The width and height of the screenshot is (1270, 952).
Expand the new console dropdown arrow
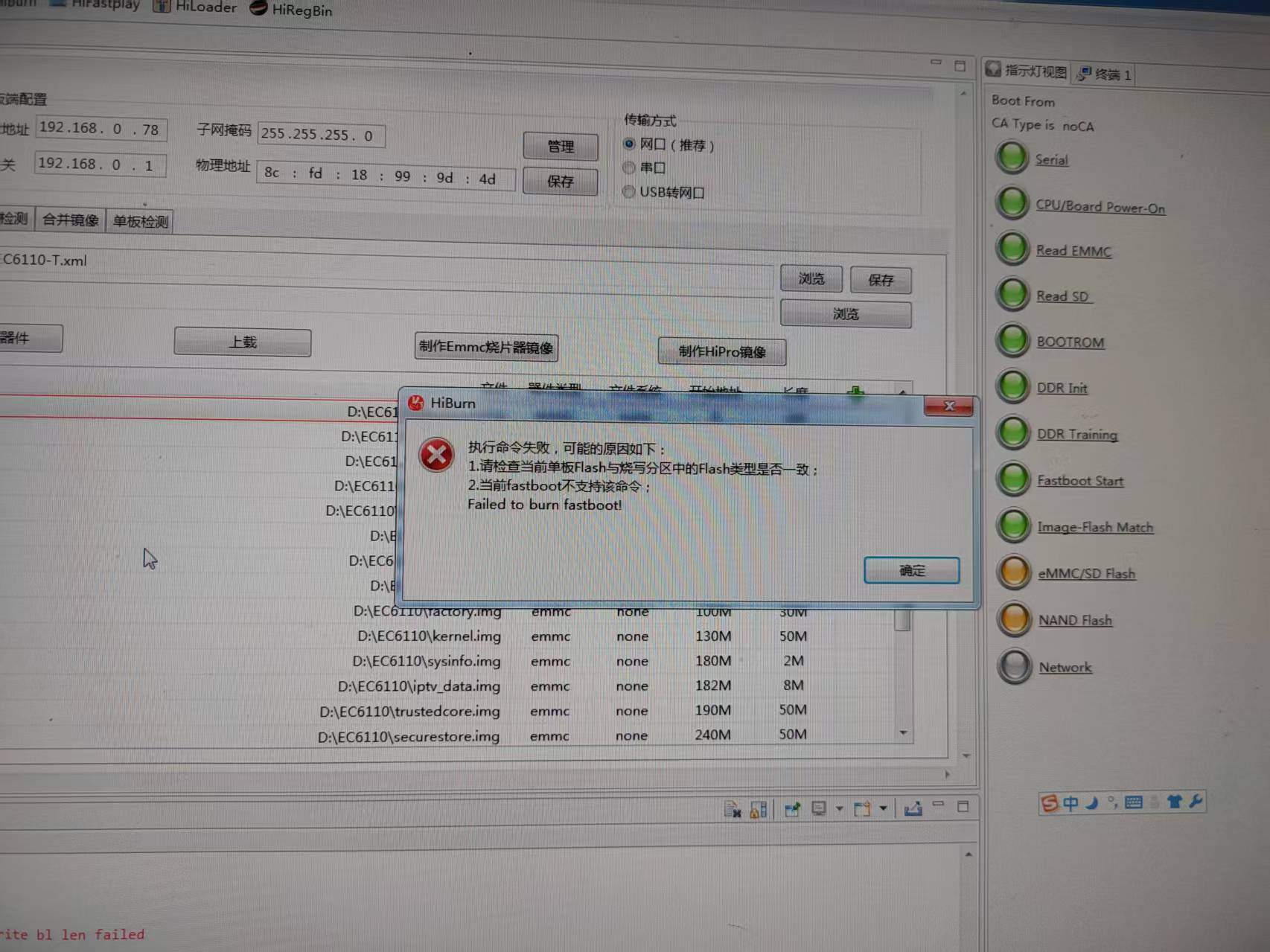883,808
